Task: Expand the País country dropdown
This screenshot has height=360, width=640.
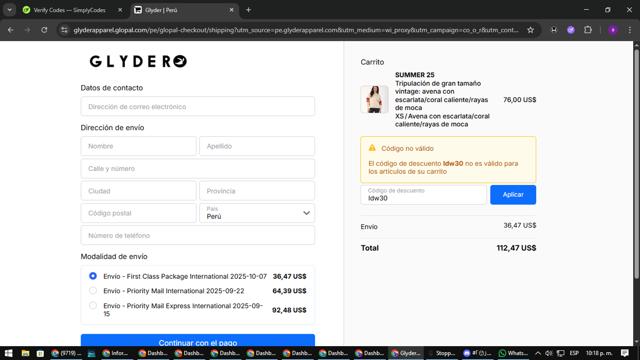Action: (x=257, y=213)
